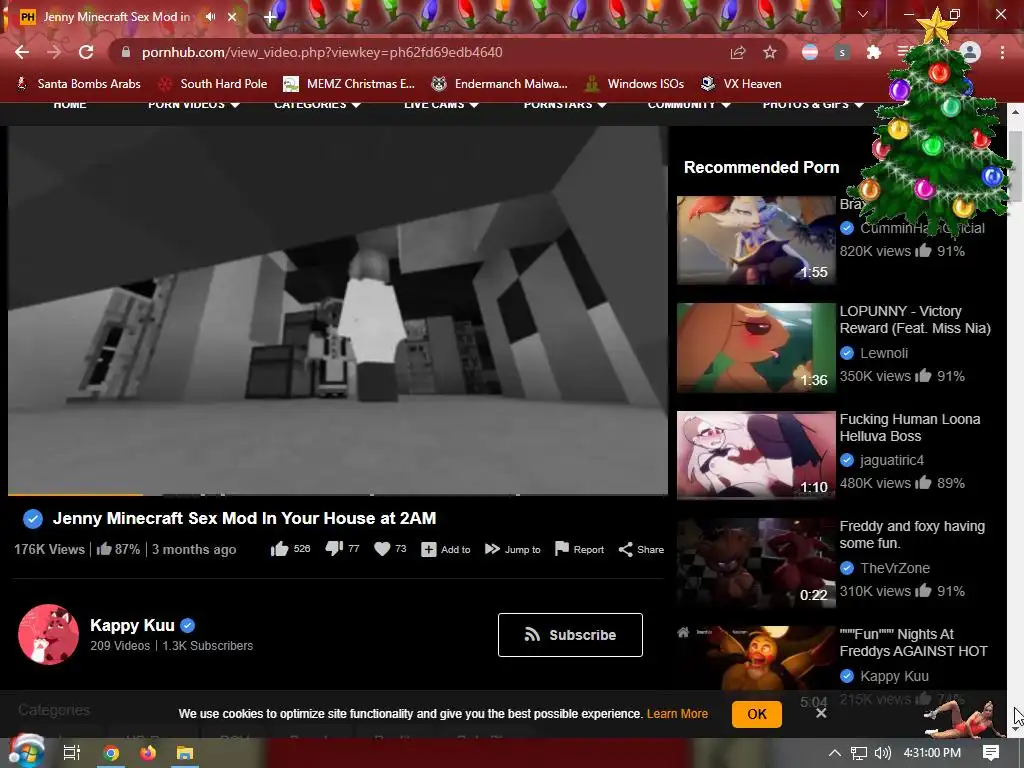1024x768 pixels.
Task: Reload the current page
Action: (86, 52)
